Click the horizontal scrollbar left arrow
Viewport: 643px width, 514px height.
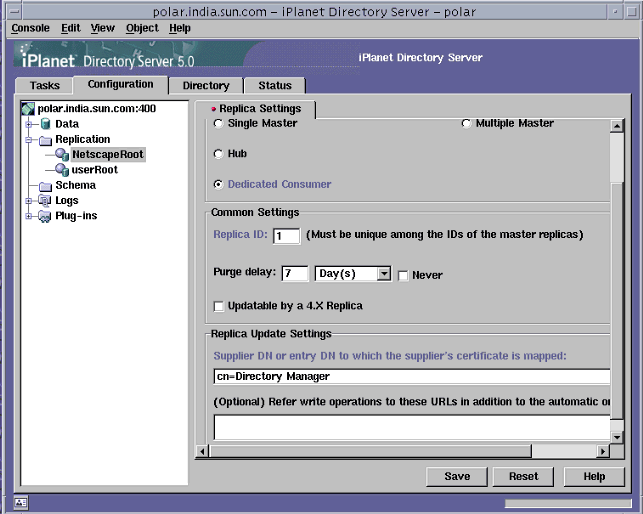click(x=202, y=451)
